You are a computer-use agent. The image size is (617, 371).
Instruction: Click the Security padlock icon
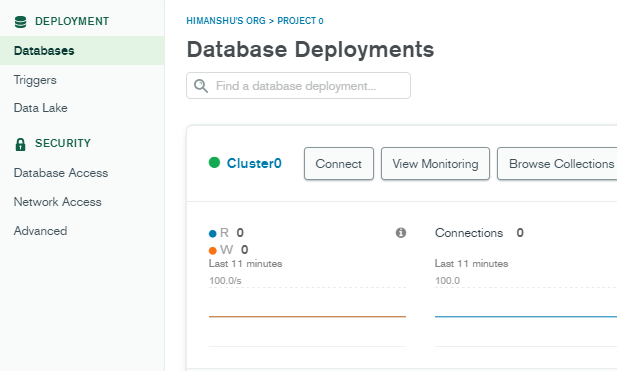coord(20,144)
